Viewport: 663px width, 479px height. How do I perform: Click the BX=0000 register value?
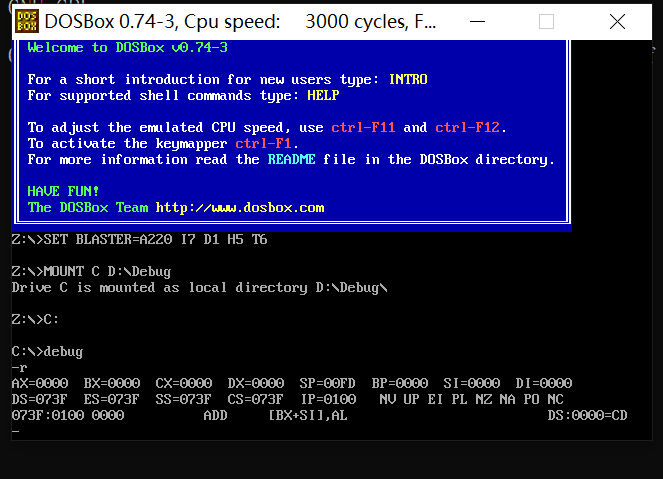(x=112, y=383)
